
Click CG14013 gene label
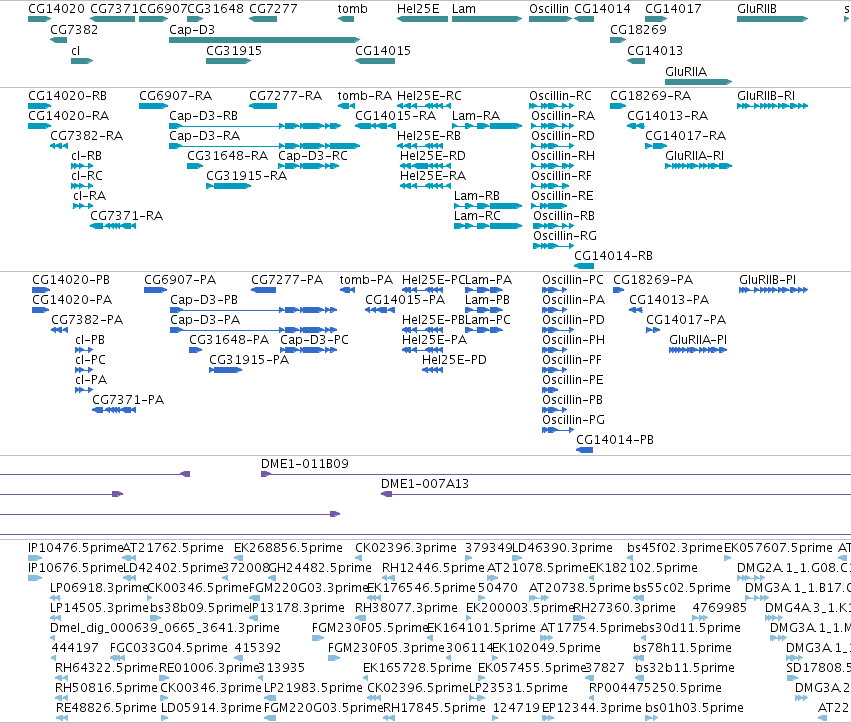click(x=655, y=50)
